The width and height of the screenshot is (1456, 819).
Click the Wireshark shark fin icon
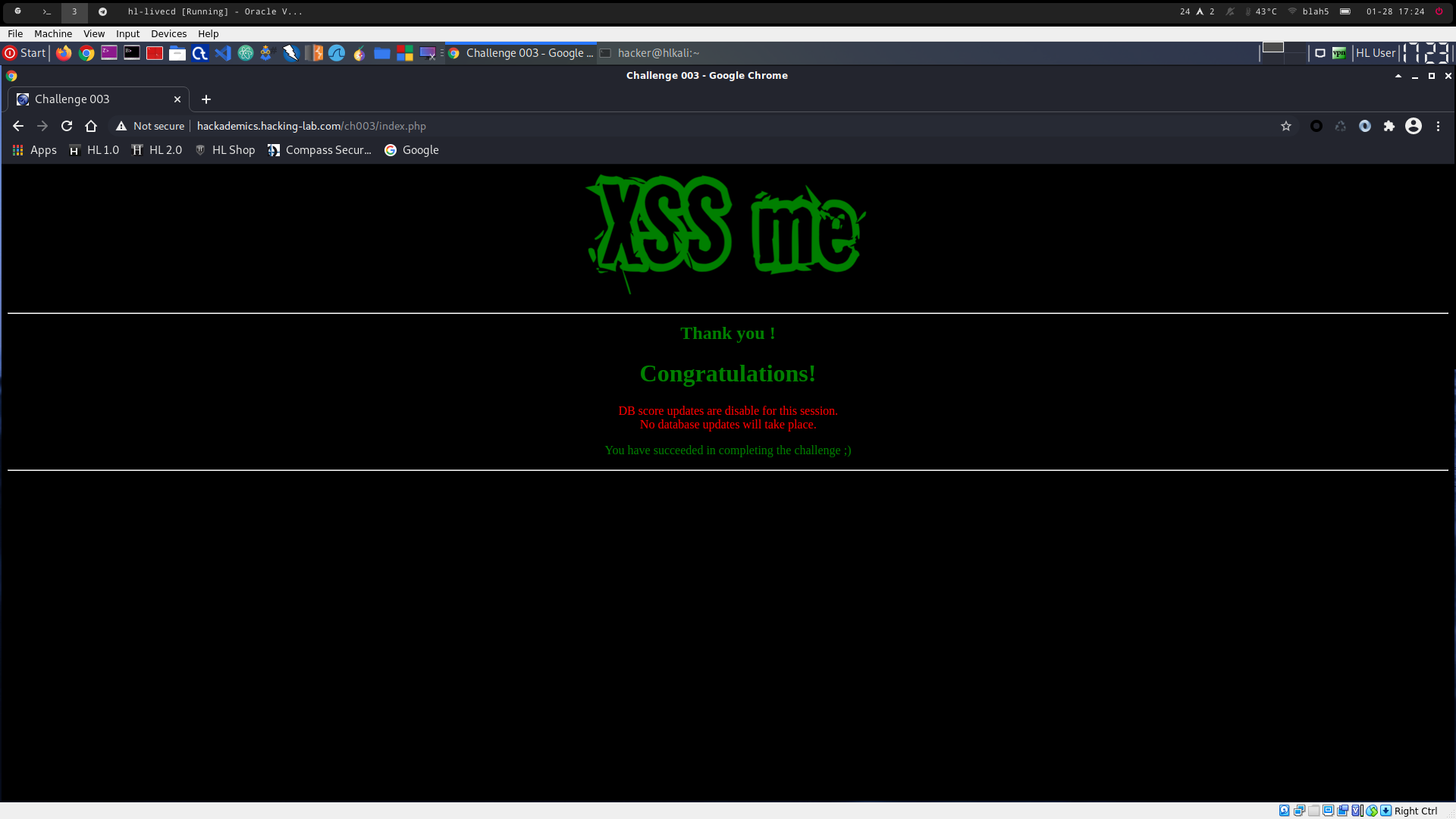[337, 53]
